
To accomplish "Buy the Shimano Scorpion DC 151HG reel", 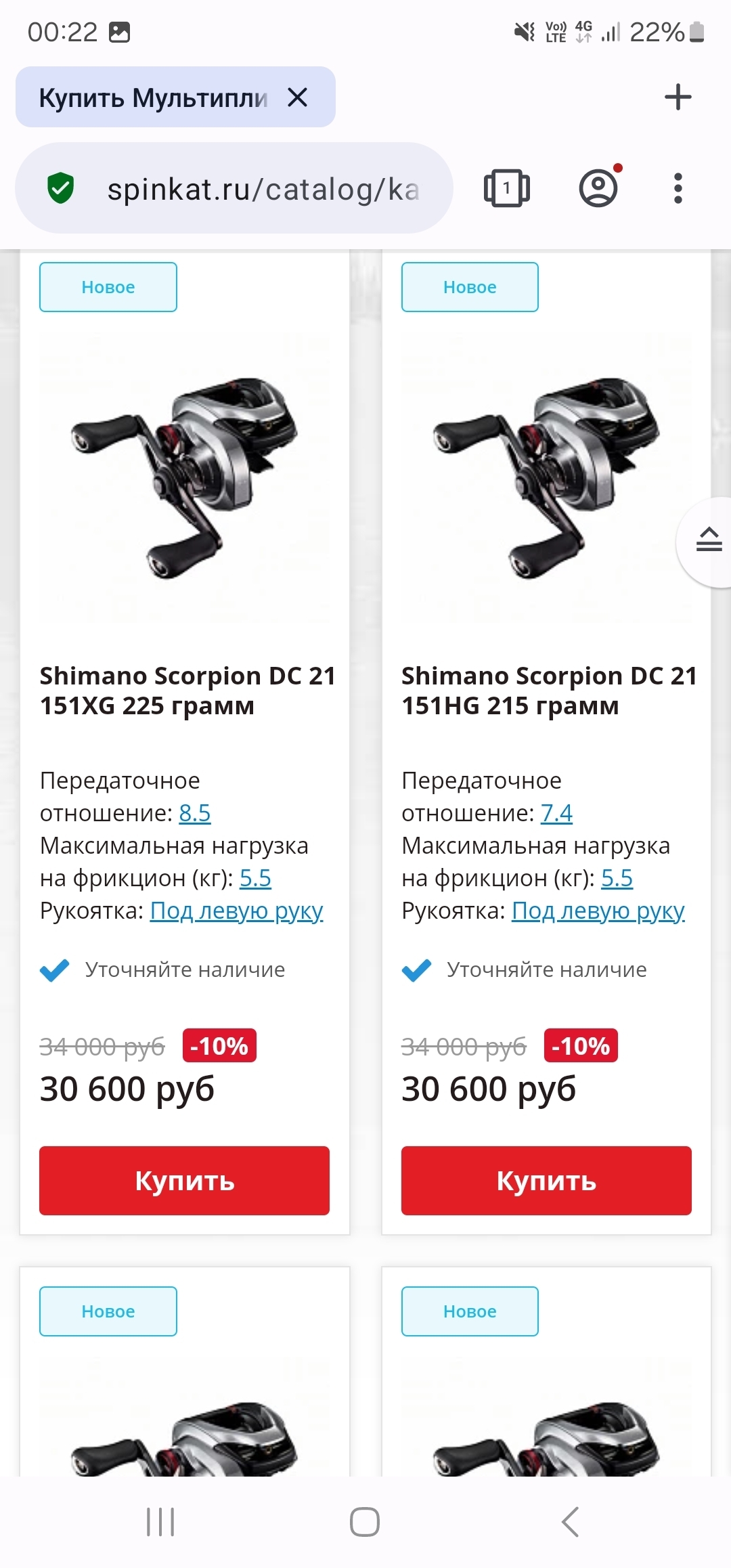I will [x=546, y=1180].
